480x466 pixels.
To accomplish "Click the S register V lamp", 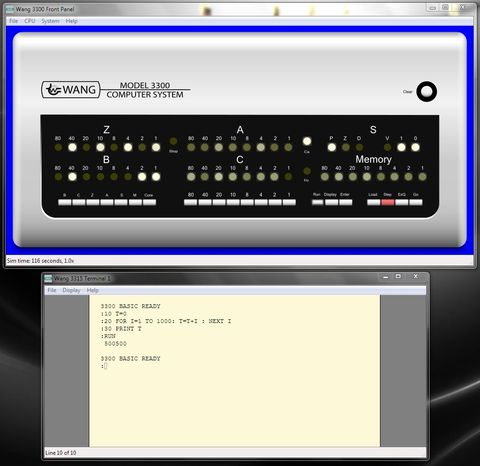I will click(x=387, y=147).
